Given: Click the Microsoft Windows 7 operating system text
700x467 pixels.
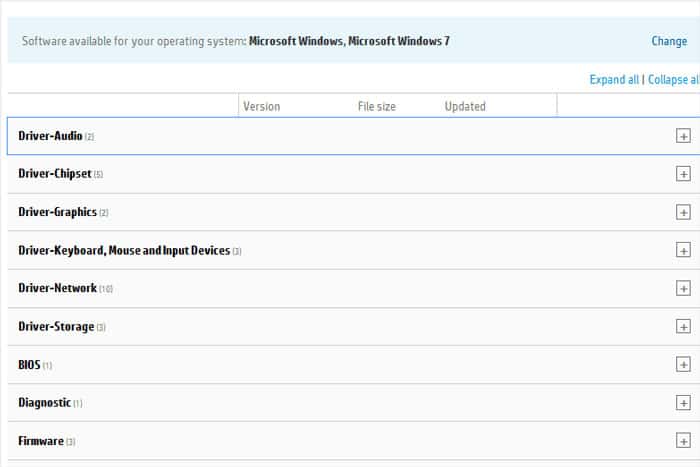Looking at the screenshot, I should coord(399,41).
